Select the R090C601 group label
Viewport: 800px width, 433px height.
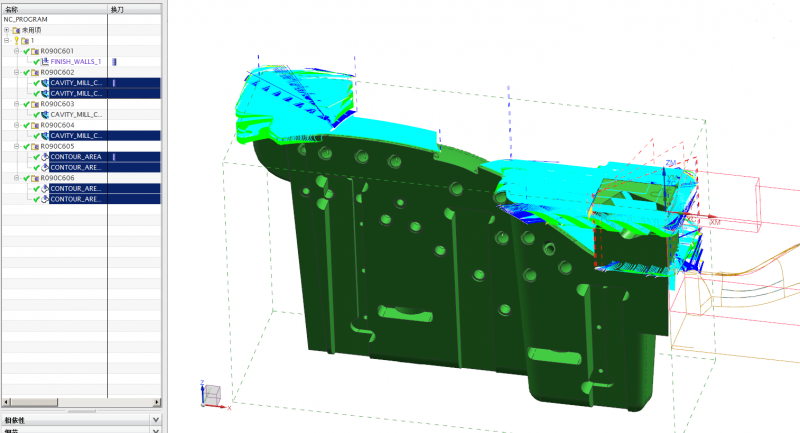click(57, 51)
